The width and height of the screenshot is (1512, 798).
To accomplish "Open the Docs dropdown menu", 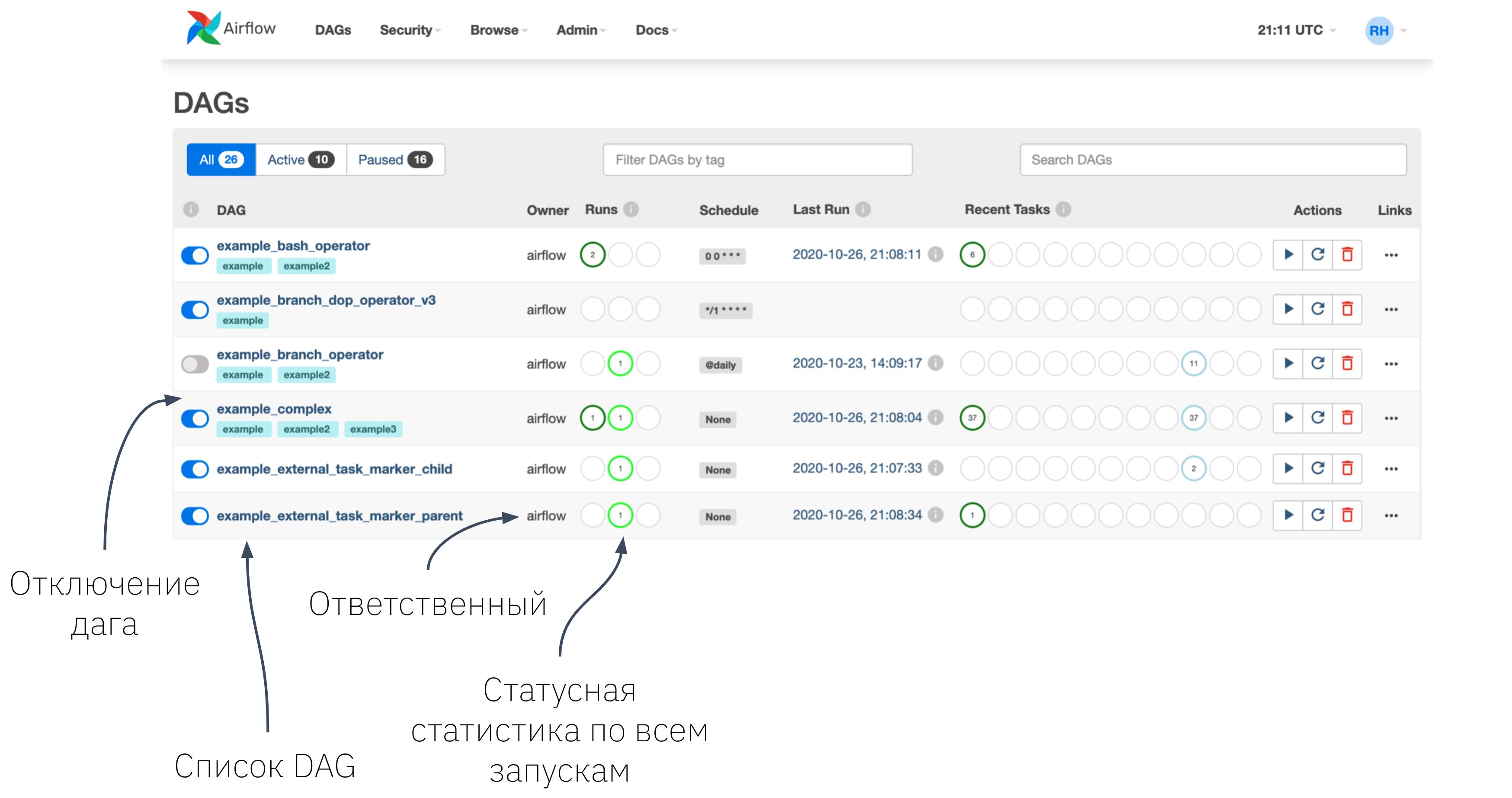I will (656, 30).
